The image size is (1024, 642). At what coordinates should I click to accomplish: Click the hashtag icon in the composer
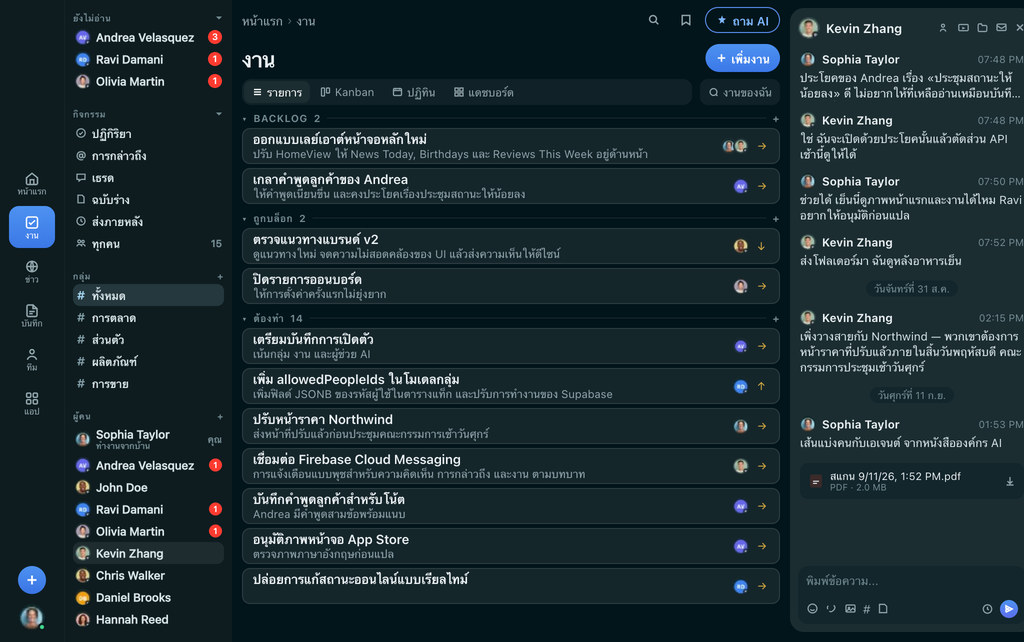point(867,609)
